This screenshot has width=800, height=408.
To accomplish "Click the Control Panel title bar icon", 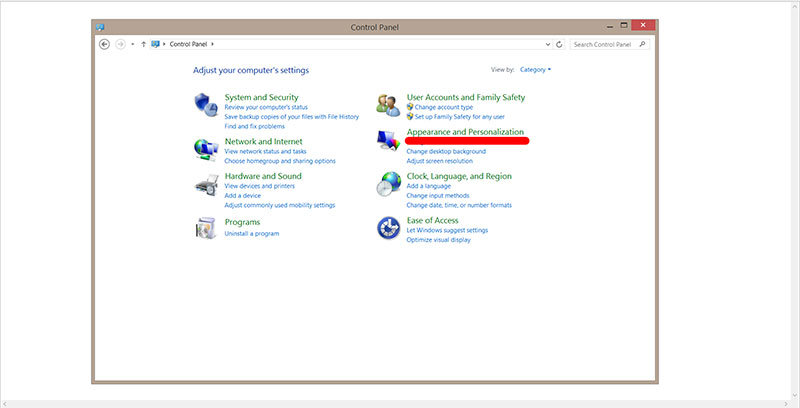I will click(99, 27).
